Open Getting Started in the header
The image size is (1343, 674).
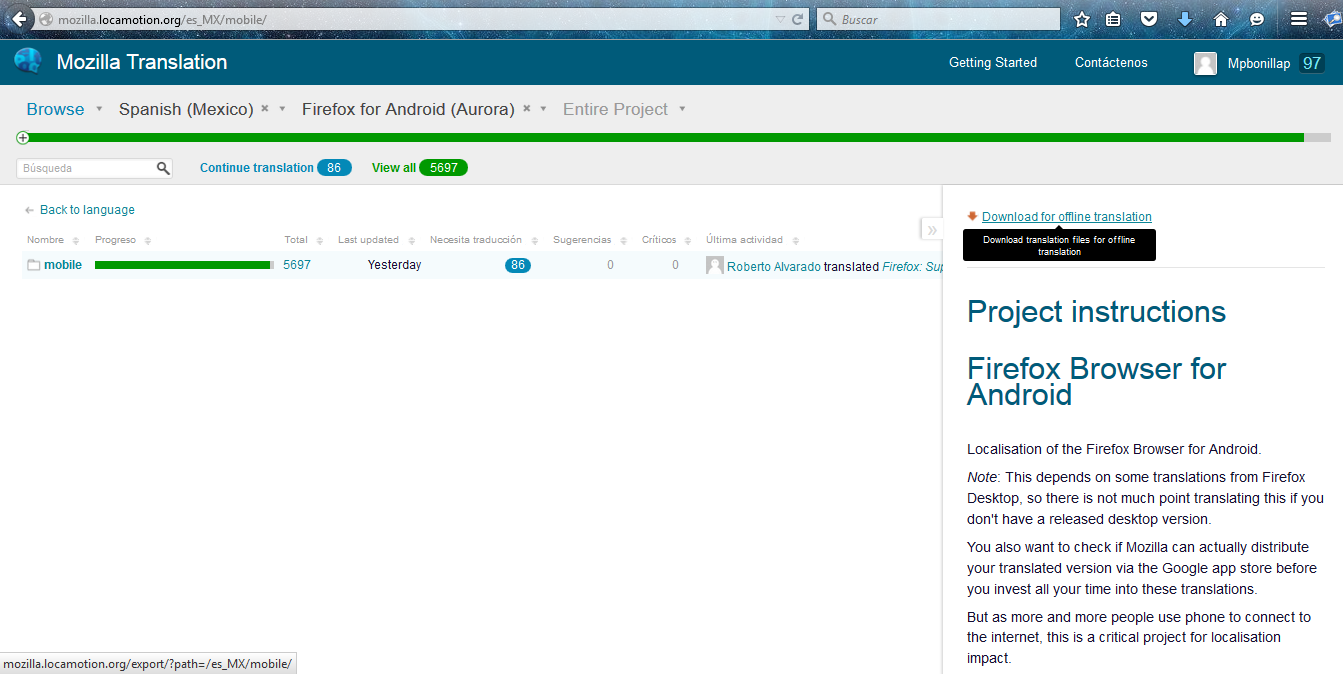993,62
